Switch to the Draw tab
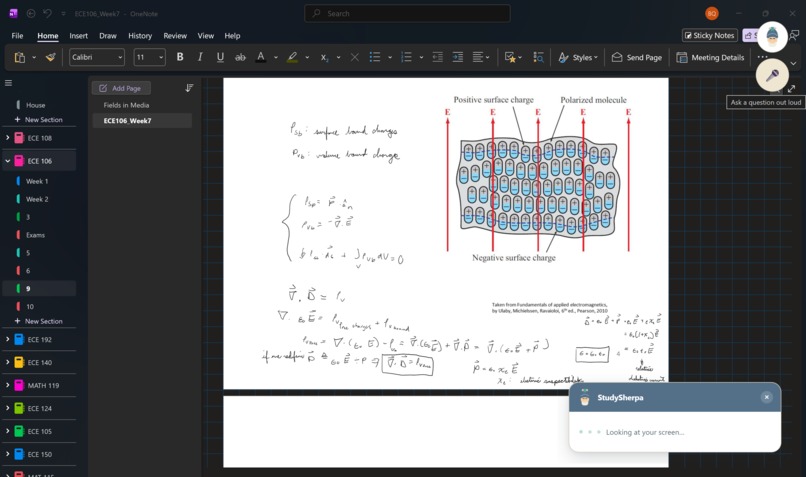This screenshot has width=806, height=477. [x=108, y=35]
